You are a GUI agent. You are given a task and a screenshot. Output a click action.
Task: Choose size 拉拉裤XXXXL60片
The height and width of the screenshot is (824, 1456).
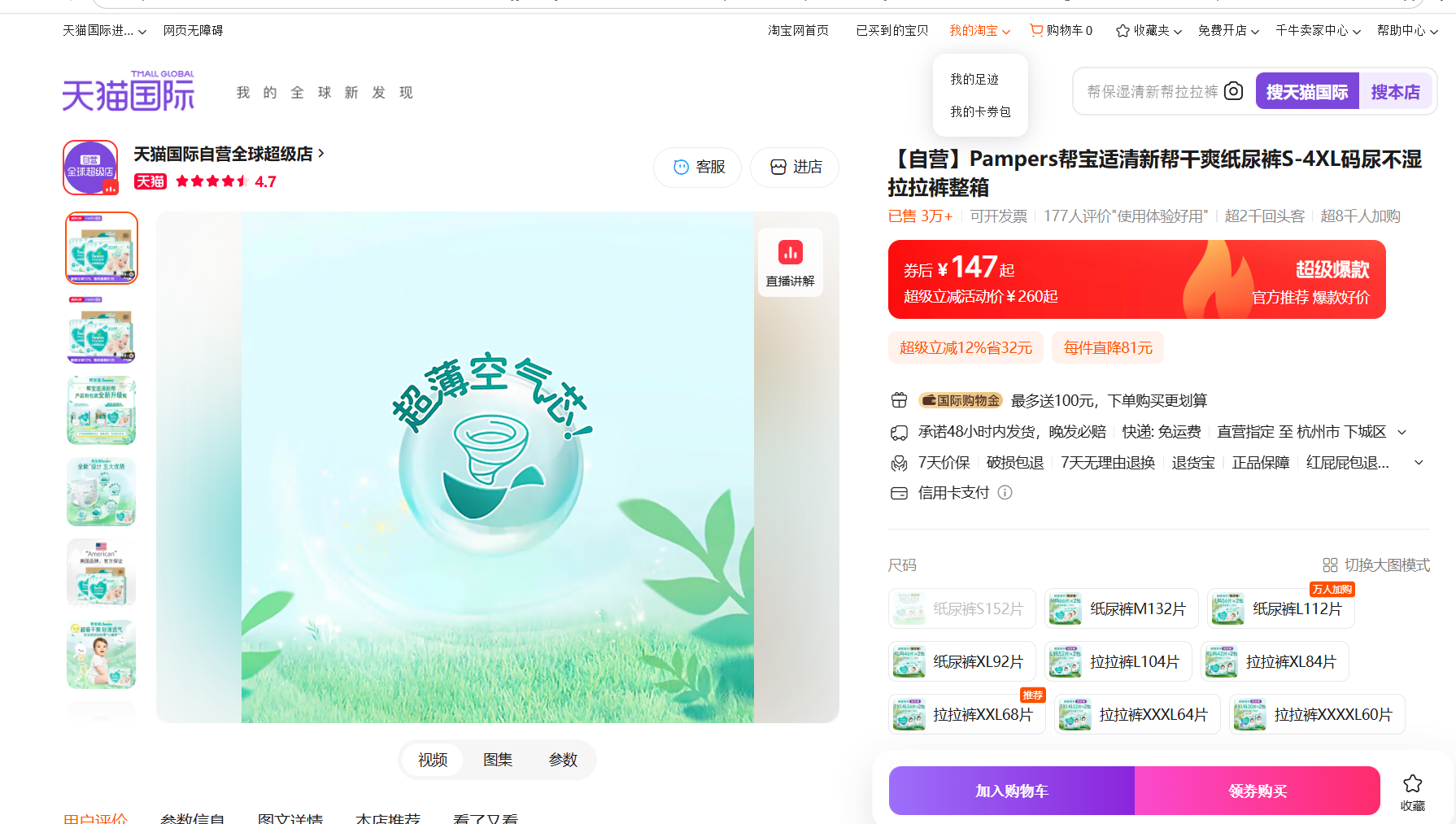coord(1317,714)
